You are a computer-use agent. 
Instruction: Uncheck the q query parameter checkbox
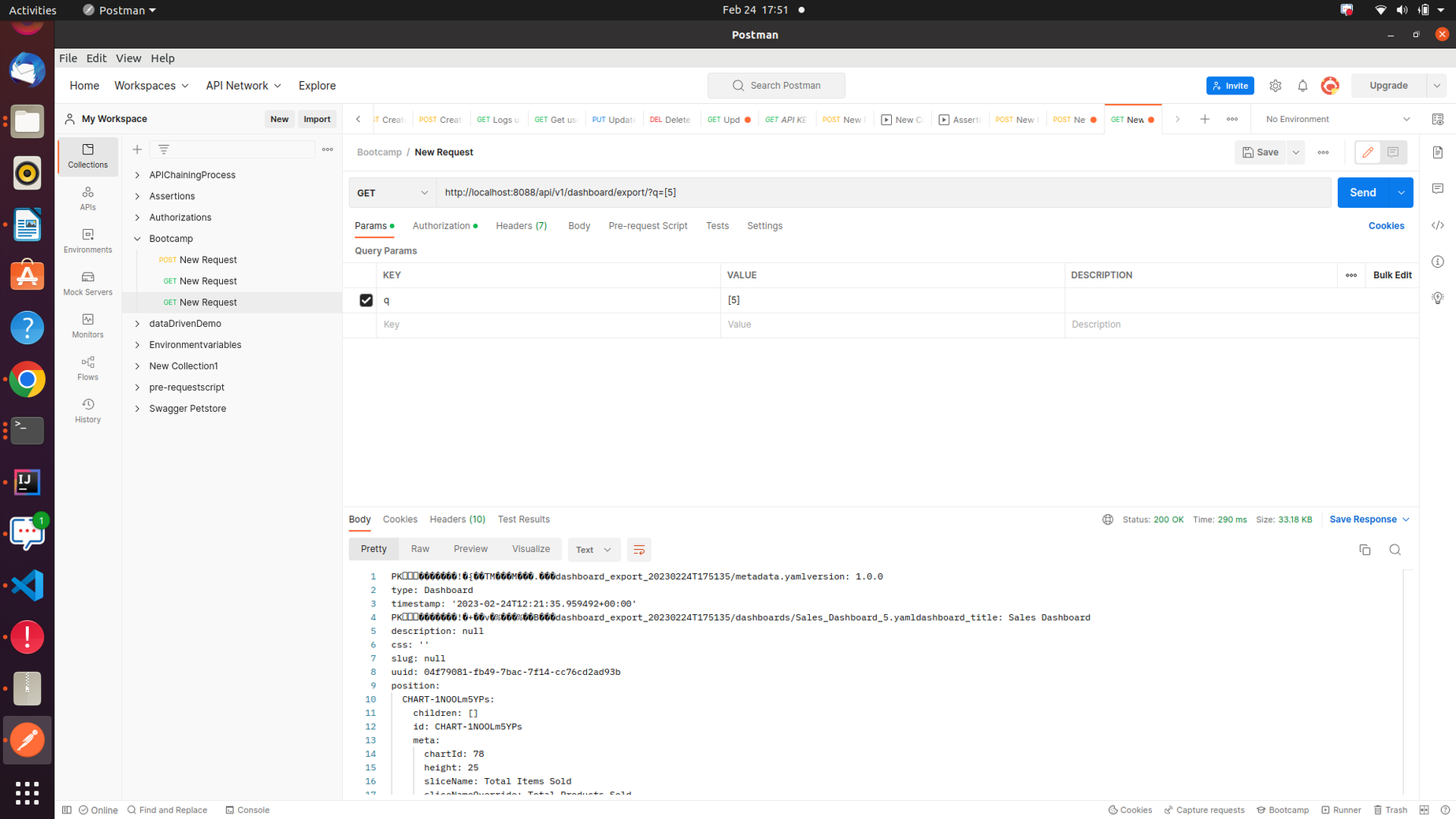coord(366,300)
